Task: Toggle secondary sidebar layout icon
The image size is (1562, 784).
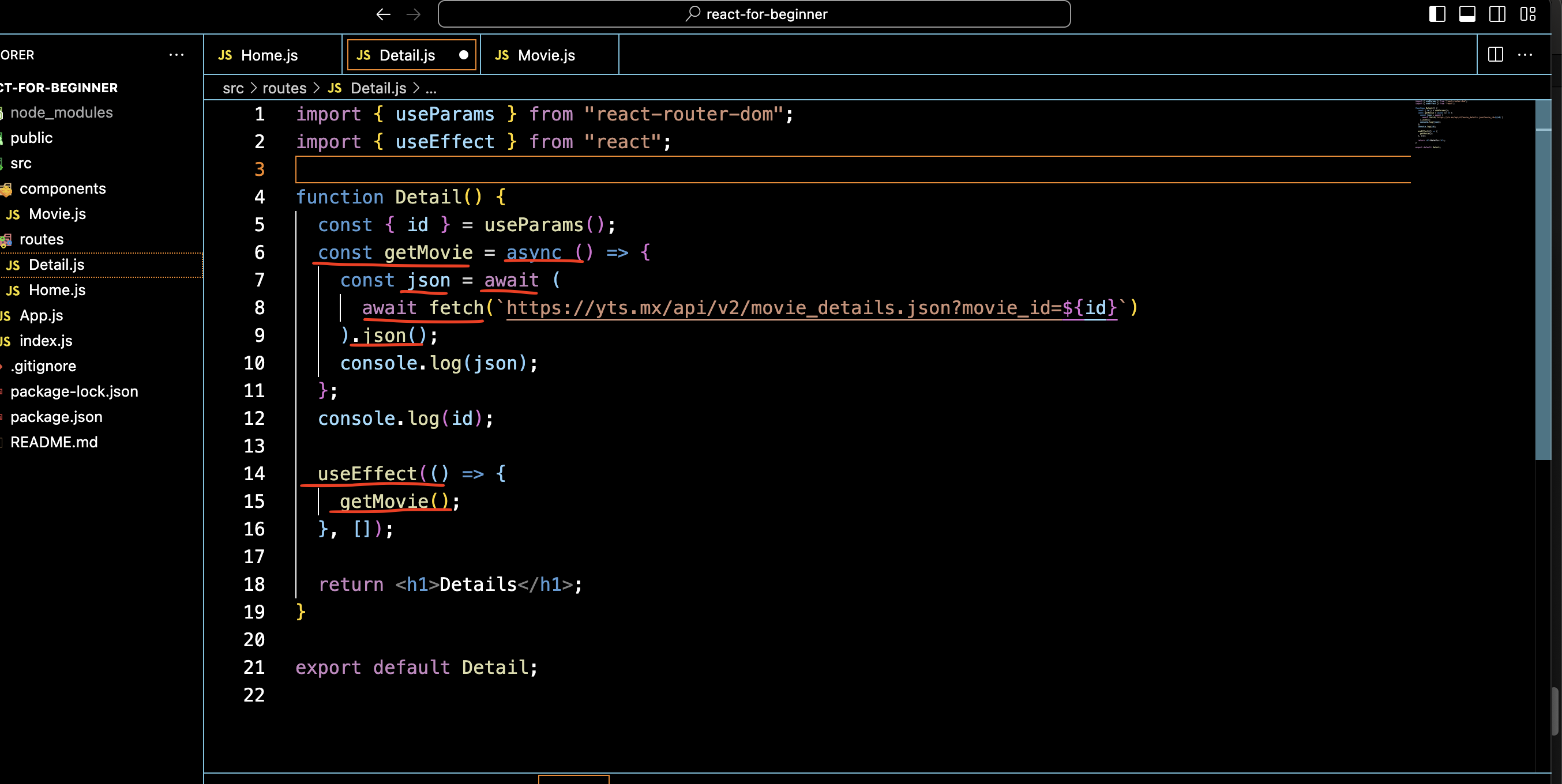Action: 1497,14
